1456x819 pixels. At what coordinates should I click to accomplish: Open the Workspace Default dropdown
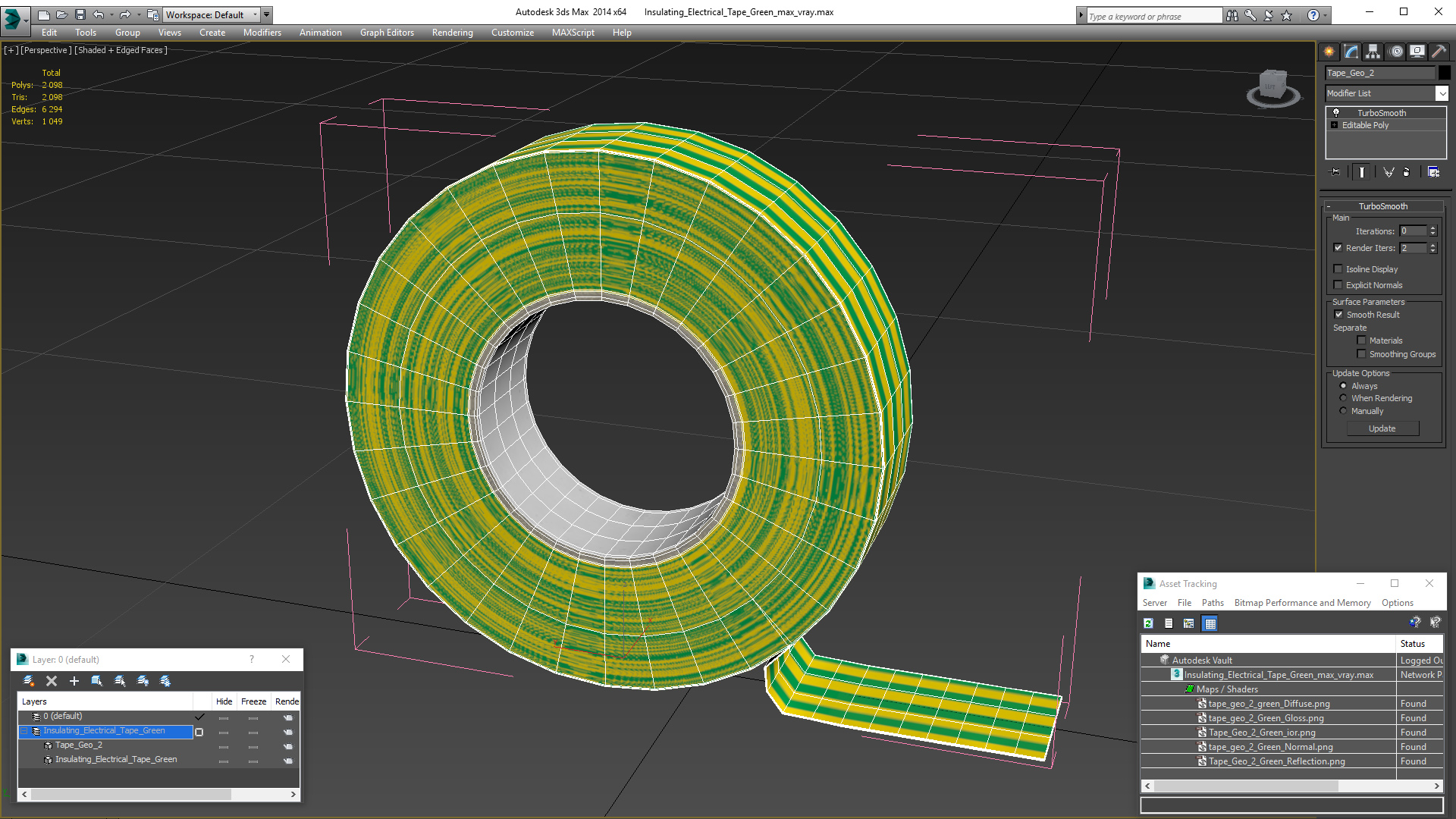[212, 14]
